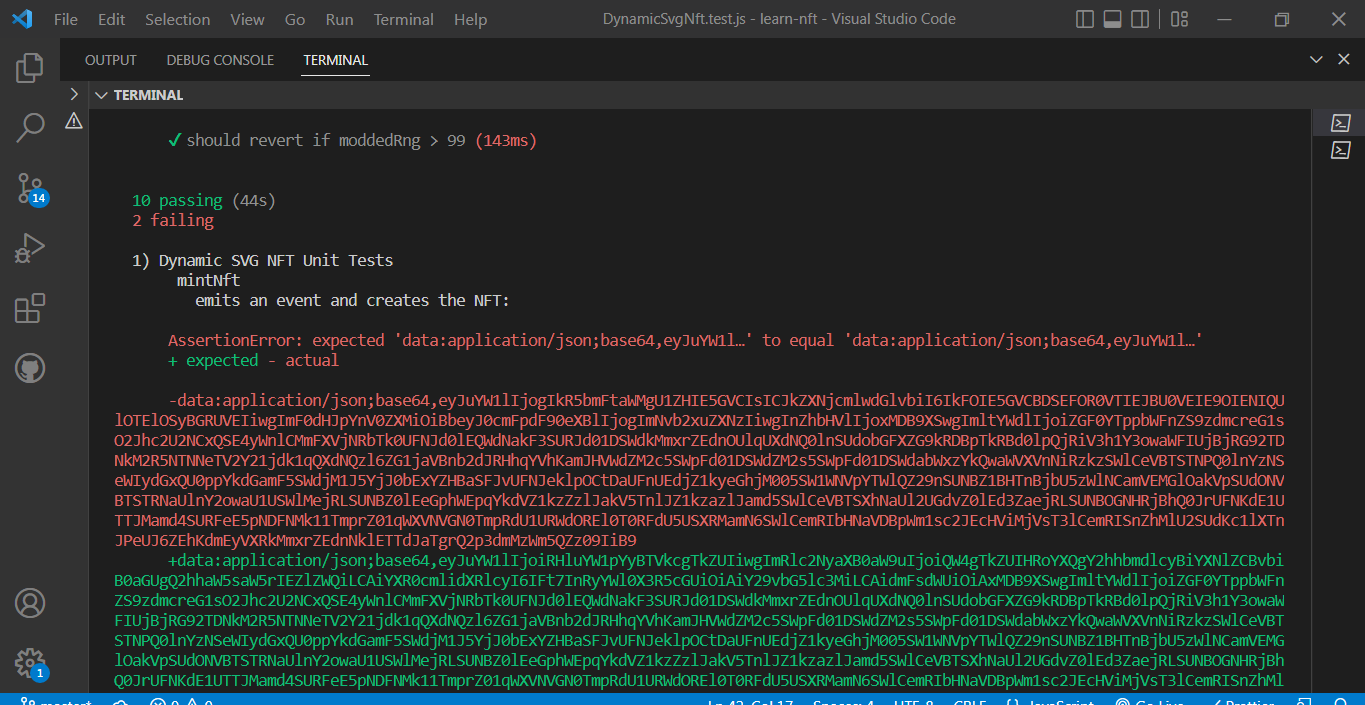
Task: Open the View menu
Action: tap(247, 19)
